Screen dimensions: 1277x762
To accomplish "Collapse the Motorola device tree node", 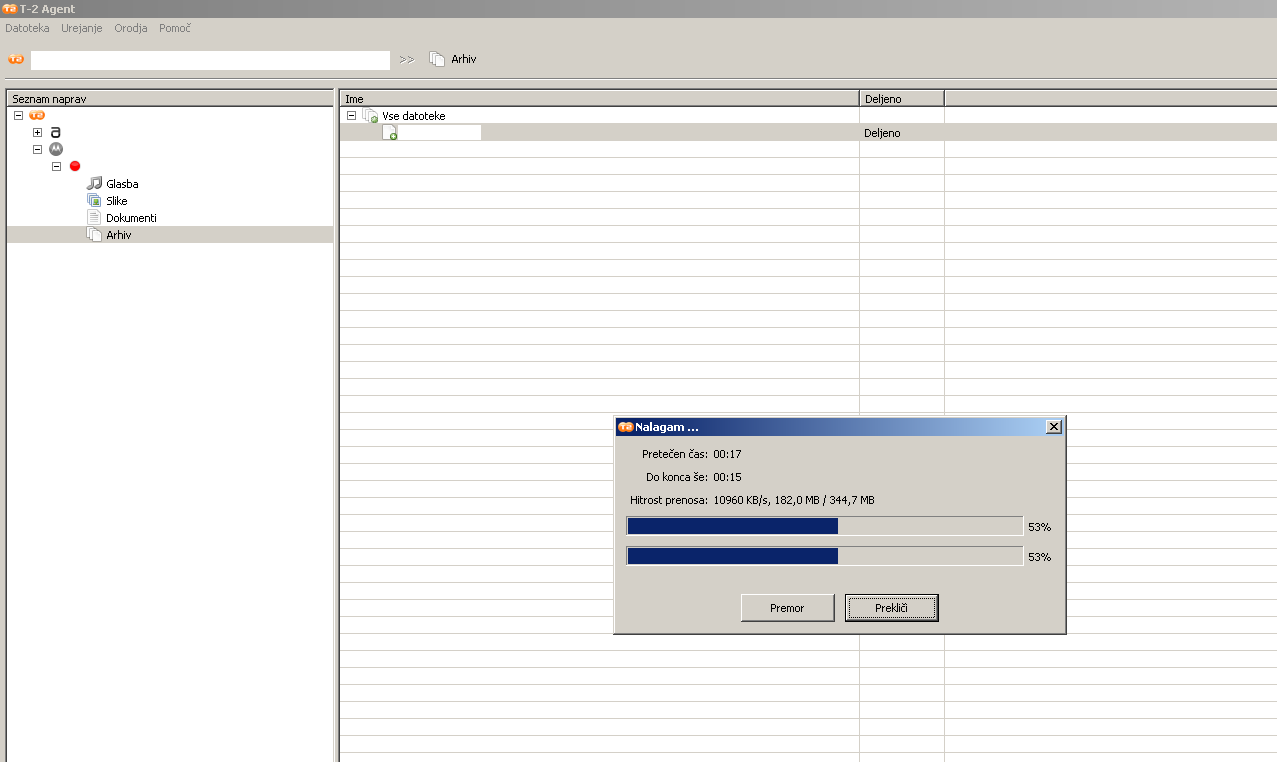I will click(37, 149).
